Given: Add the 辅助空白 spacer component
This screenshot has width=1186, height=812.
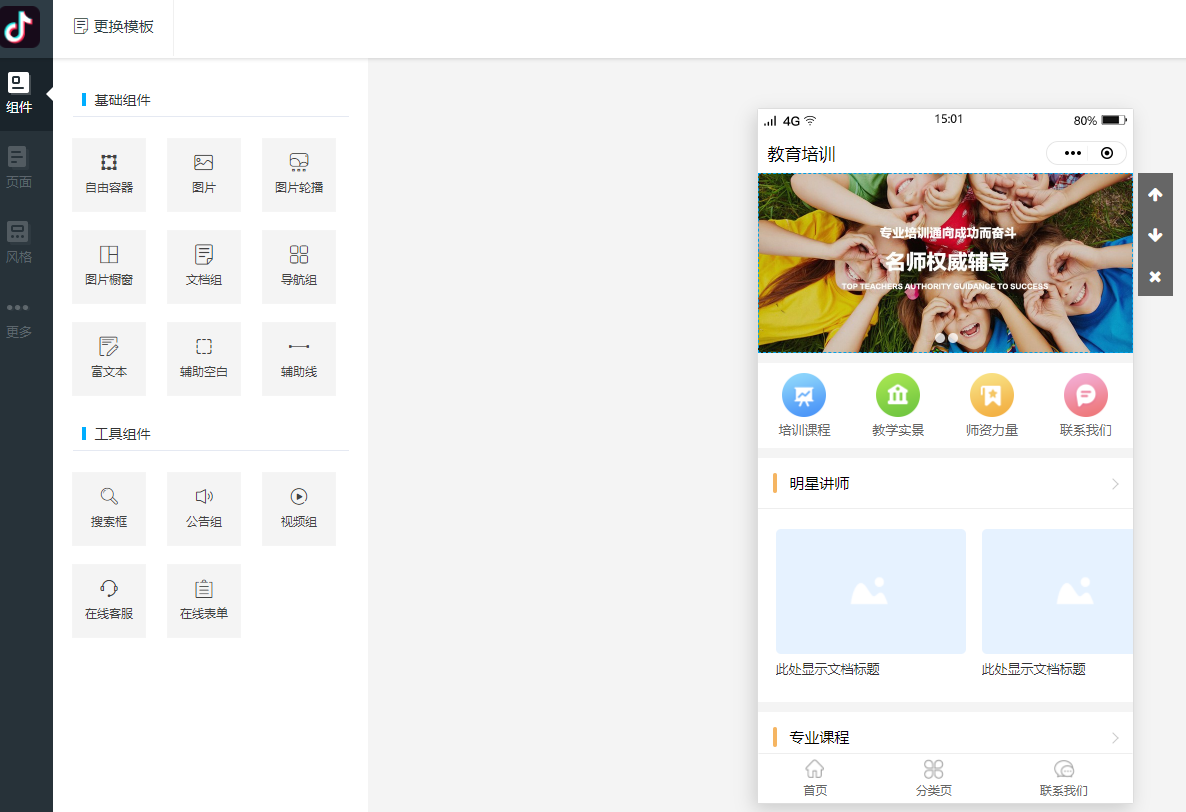Looking at the screenshot, I should [x=204, y=359].
